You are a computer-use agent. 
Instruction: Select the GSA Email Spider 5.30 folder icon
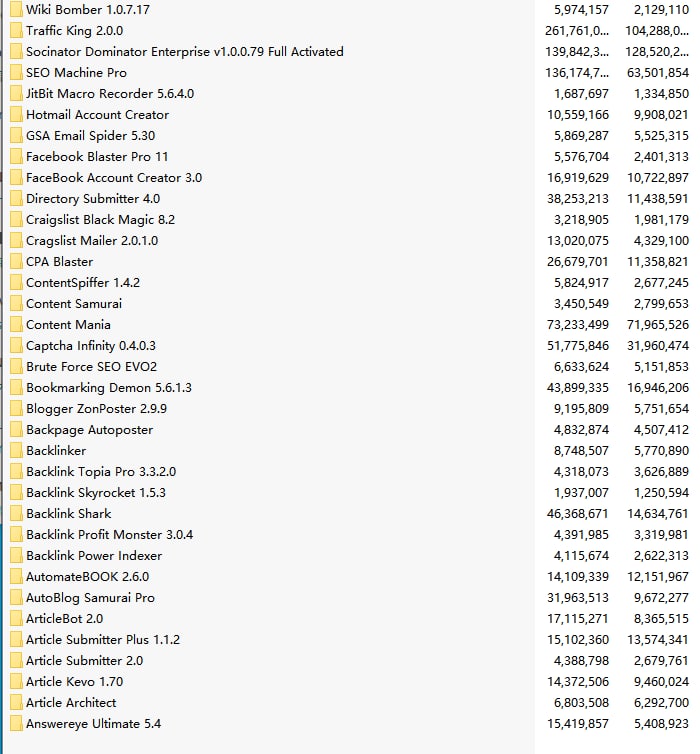(16, 135)
